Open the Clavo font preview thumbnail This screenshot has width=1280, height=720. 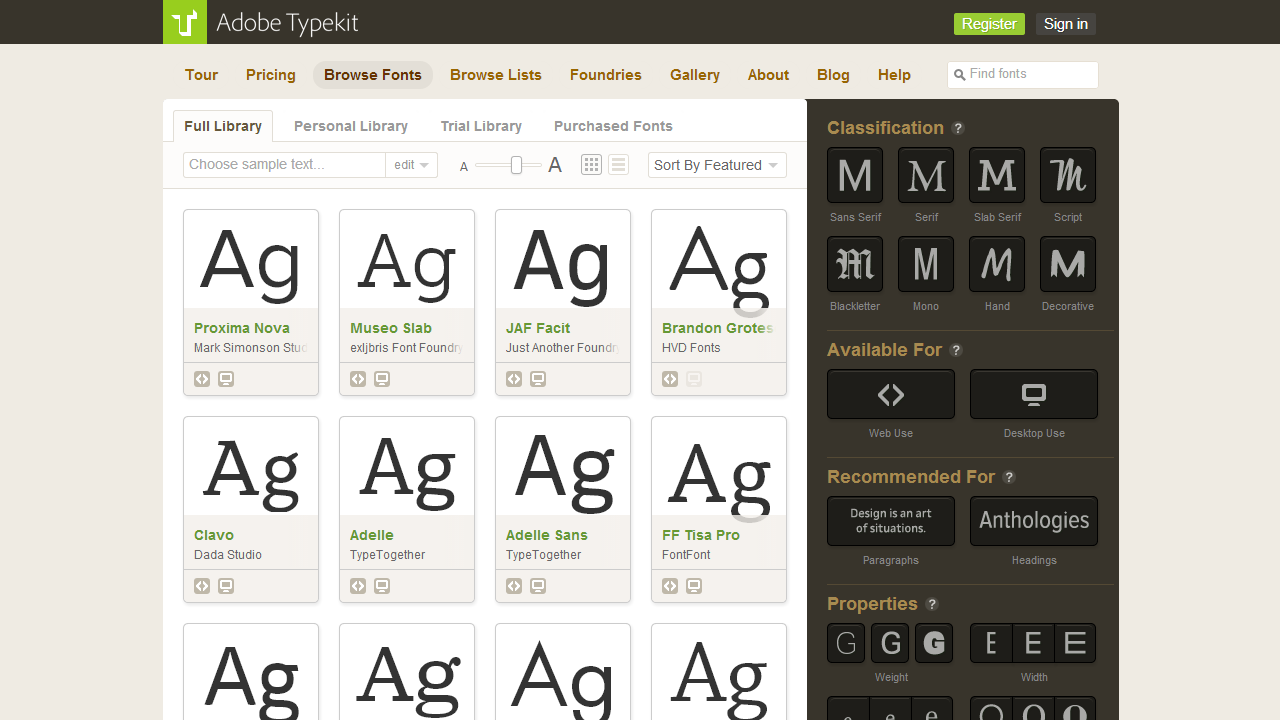(x=251, y=466)
